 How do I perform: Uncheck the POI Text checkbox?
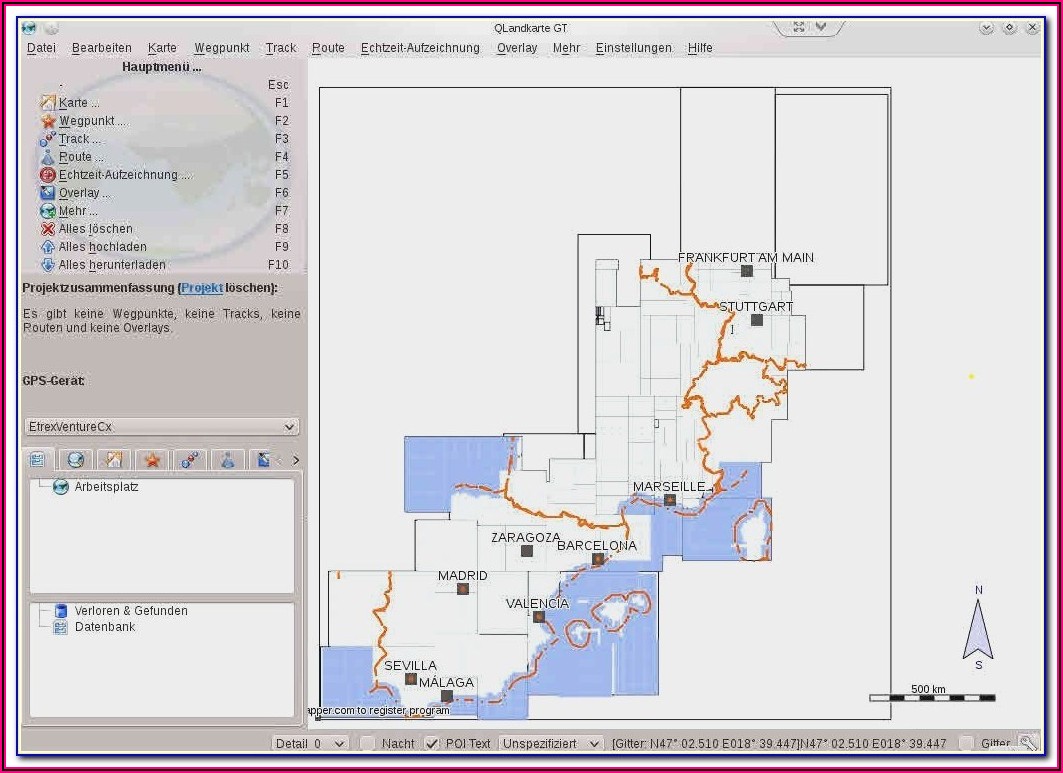(x=432, y=743)
